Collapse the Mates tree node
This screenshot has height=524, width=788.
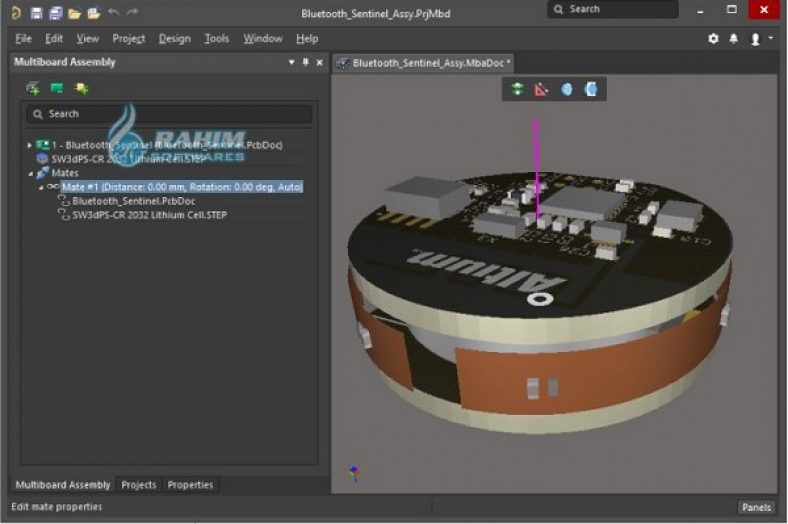tap(29, 173)
